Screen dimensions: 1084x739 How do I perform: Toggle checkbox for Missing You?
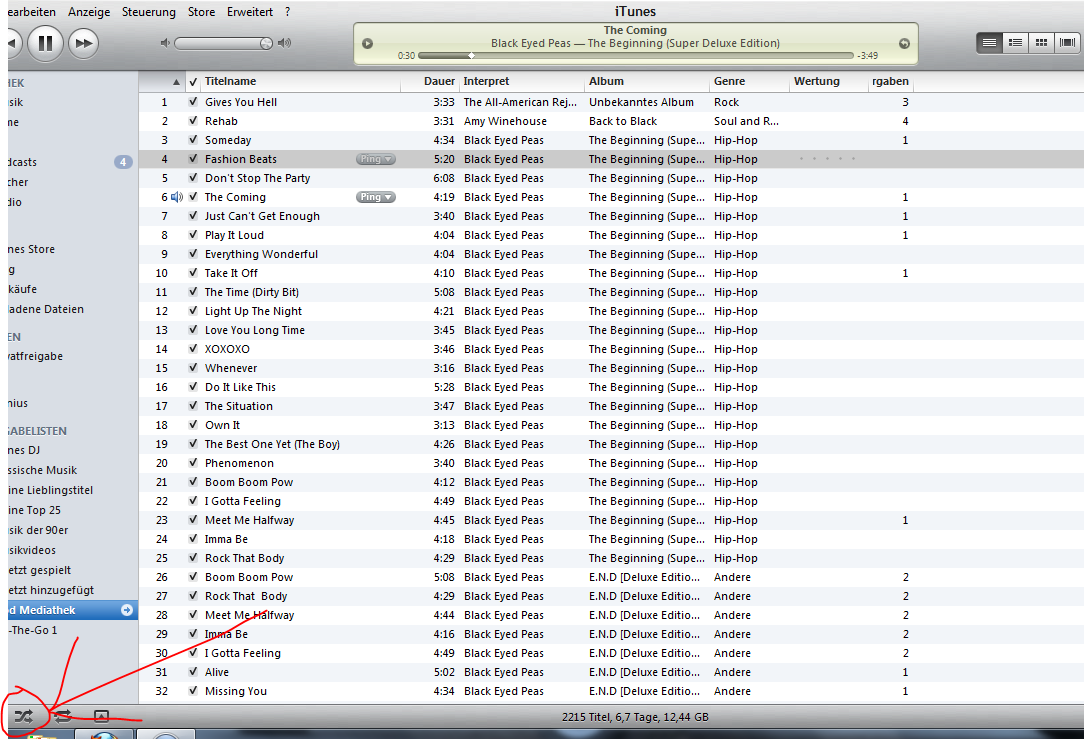tap(193, 691)
